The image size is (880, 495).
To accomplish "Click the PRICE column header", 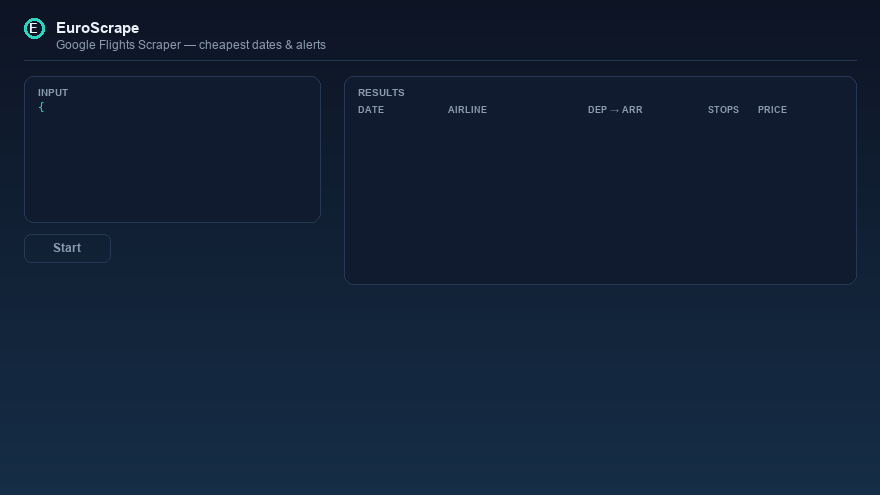I will pyautogui.click(x=772, y=110).
